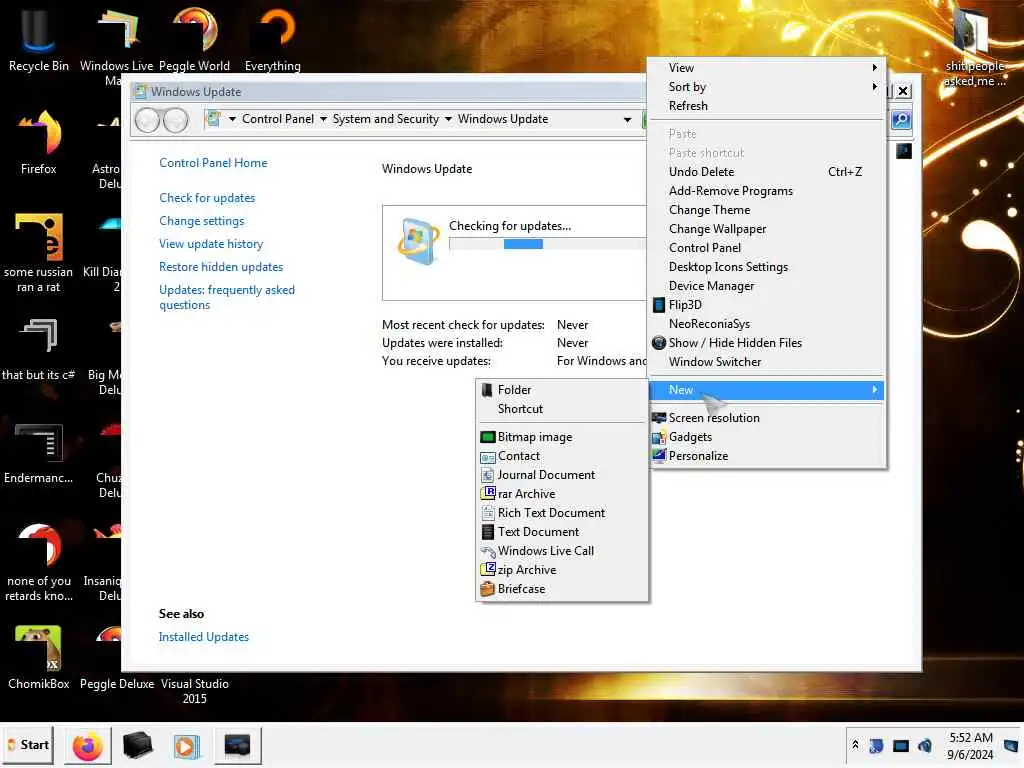Create a new Bitmap image
This screenshot has width=1024, height=768.
562,437
